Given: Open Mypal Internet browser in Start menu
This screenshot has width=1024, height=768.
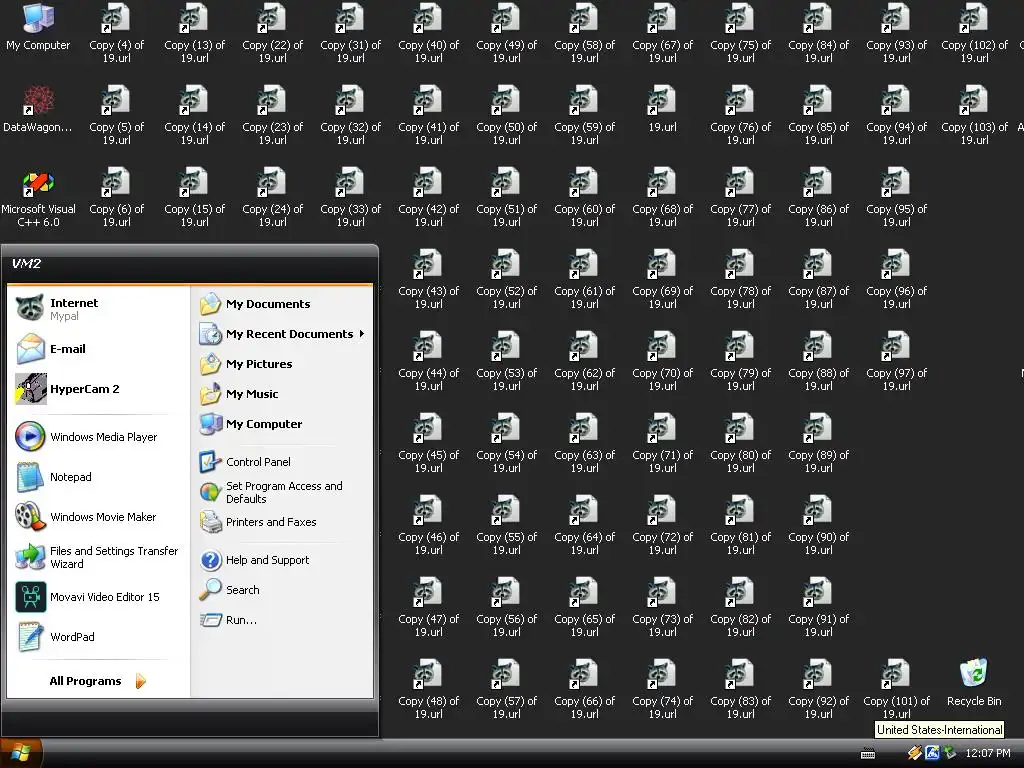Looking at the screenshot, I should pyautogui.click(x=98, y=308).
